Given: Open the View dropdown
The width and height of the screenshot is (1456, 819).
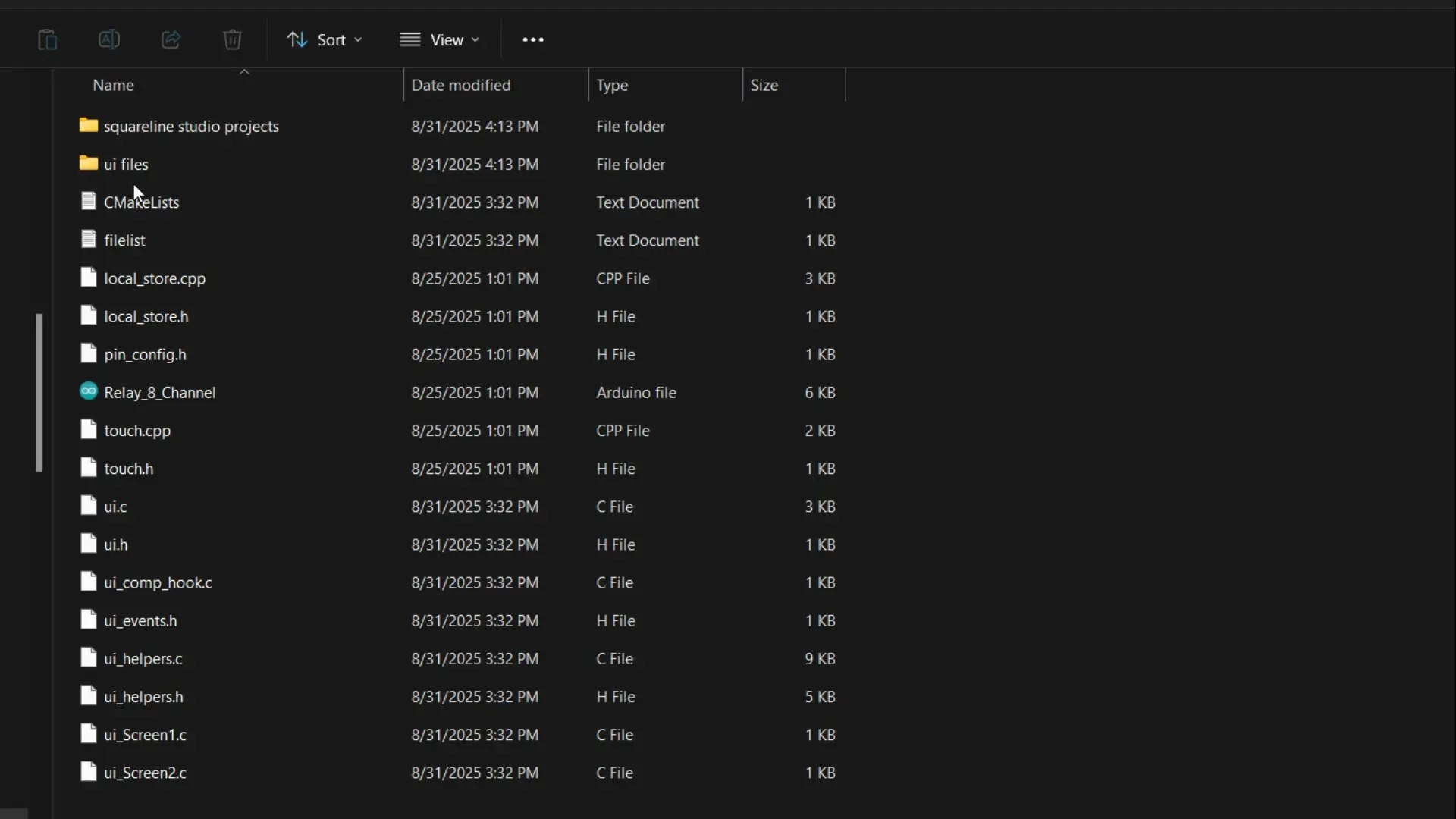Looking at the screenshot, I should click(440, 39).
